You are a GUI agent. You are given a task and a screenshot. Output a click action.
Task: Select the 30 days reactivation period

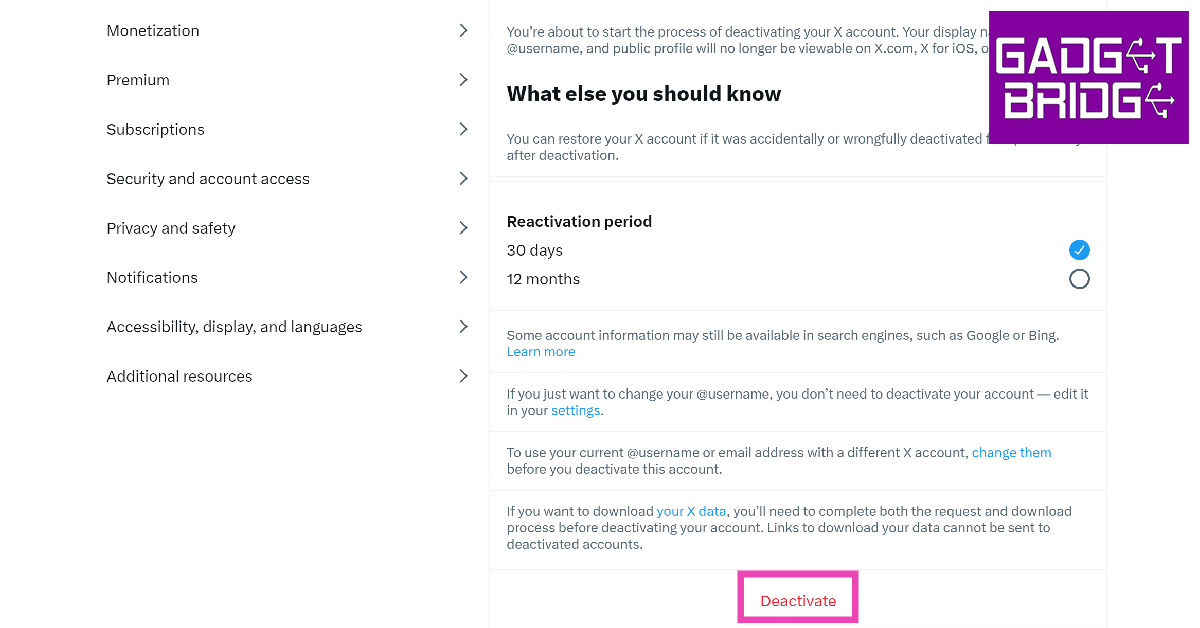1079,250
